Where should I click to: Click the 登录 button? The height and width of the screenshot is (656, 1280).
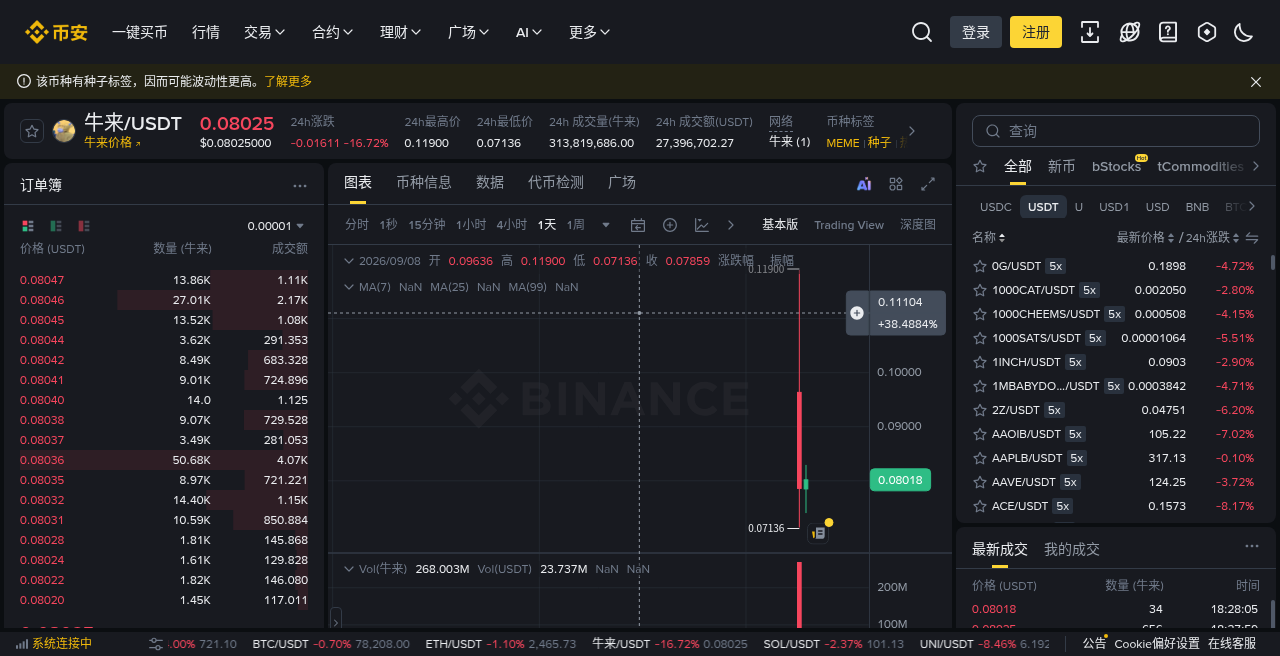tap(976, 32)
